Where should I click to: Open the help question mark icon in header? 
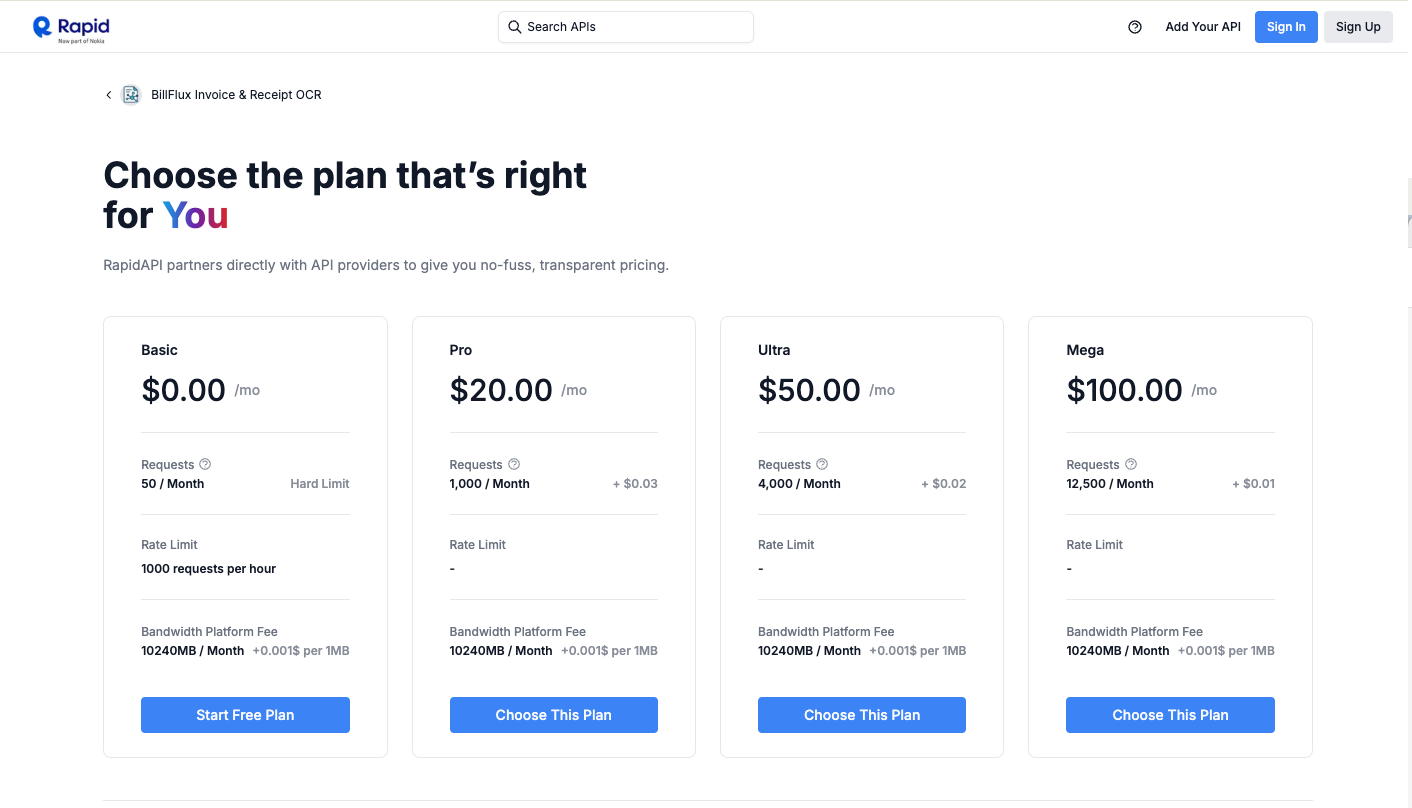pos(1134,27)
